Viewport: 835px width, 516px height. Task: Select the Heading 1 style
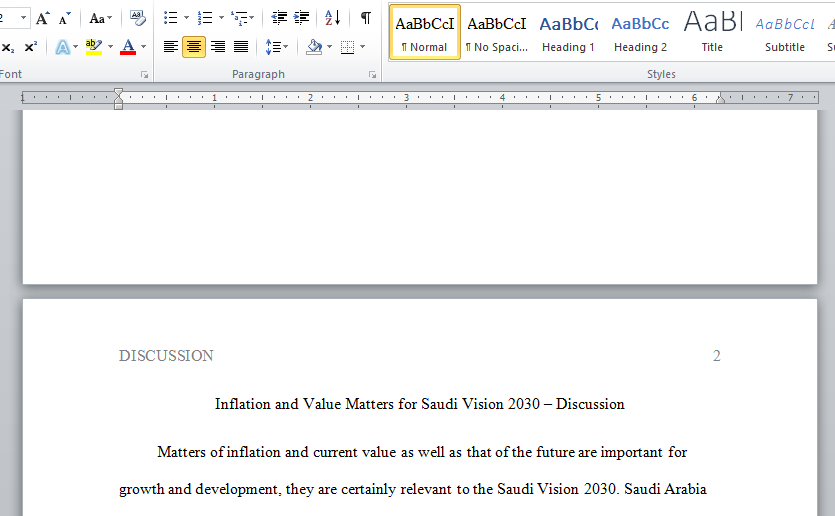click(568, 33)
